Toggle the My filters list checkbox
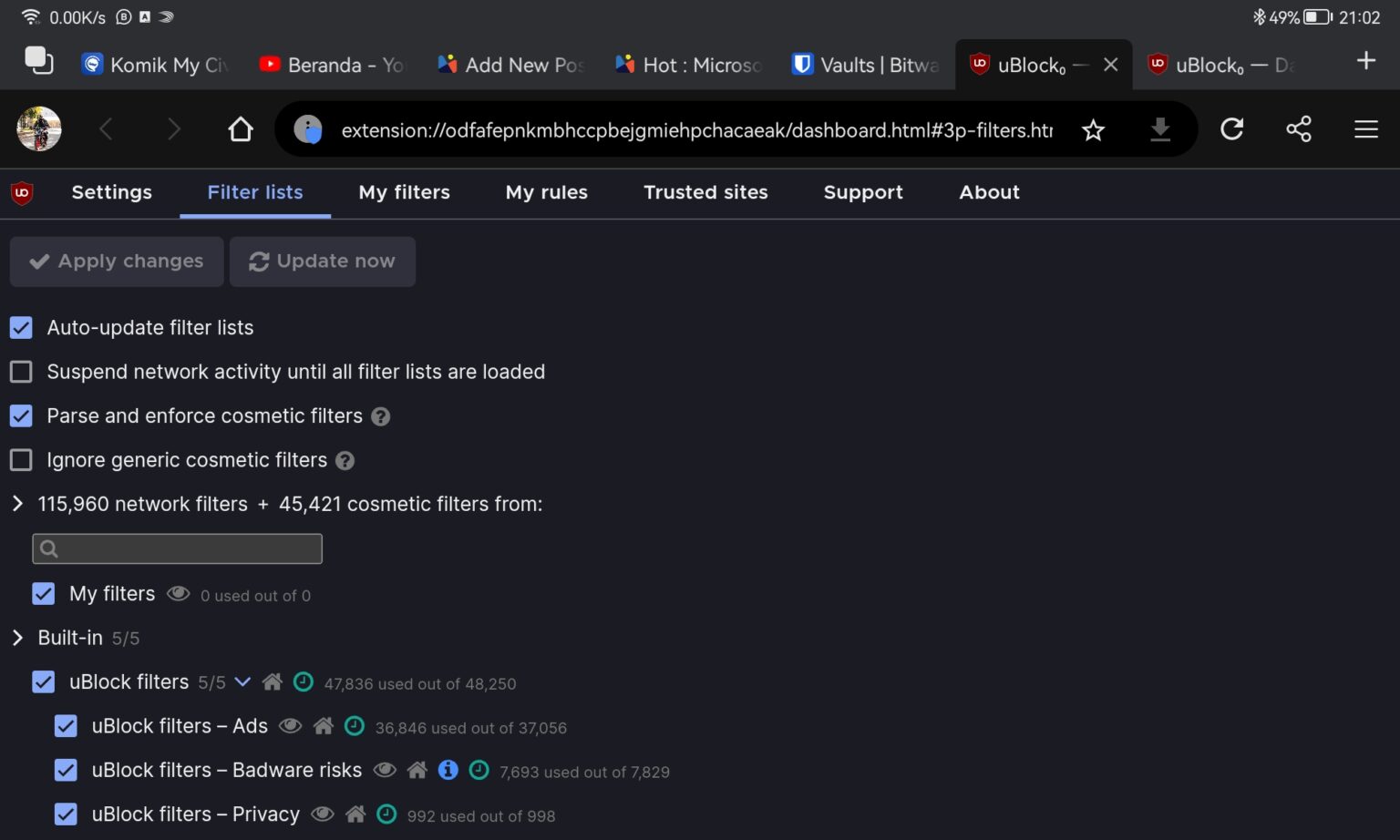Screen dimensions: 1400x840 43,594
